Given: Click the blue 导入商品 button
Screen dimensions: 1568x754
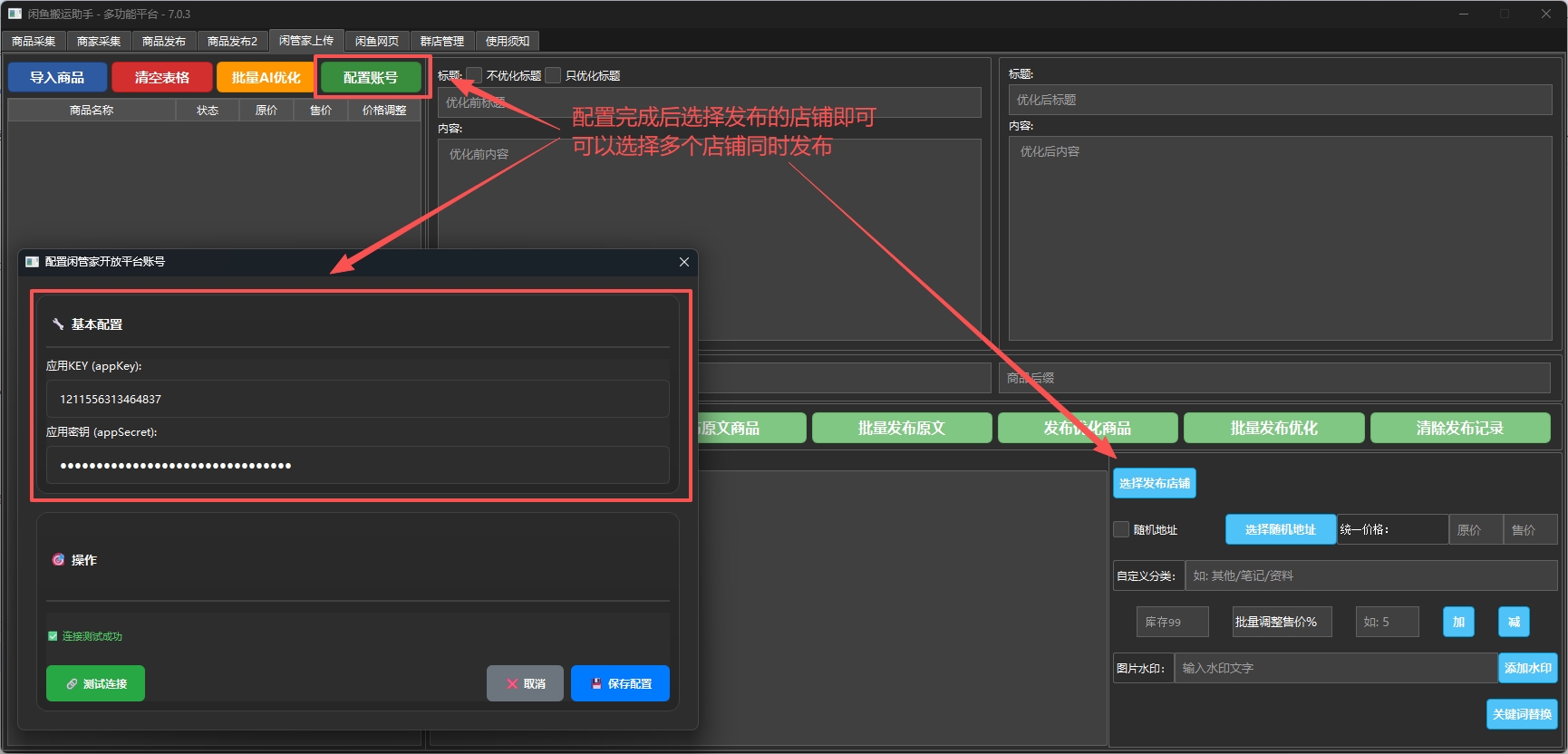Looking at the screenshot, I should (x=57, y=78).
